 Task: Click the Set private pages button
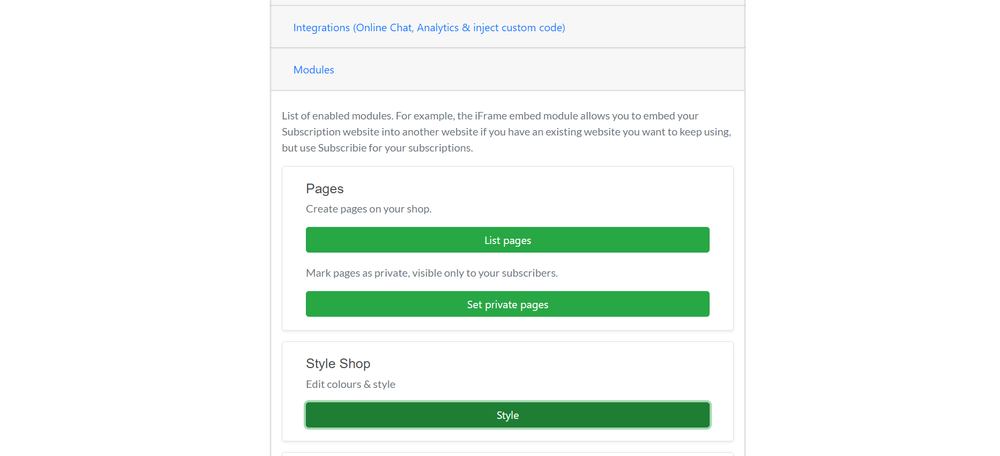click(508, 304)
